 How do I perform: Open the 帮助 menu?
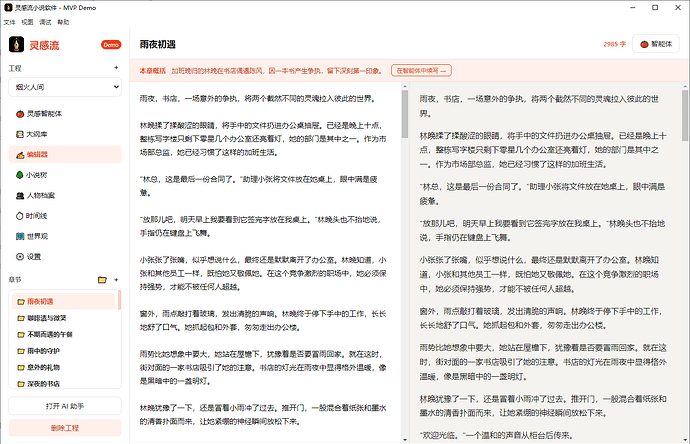[63, 22]
